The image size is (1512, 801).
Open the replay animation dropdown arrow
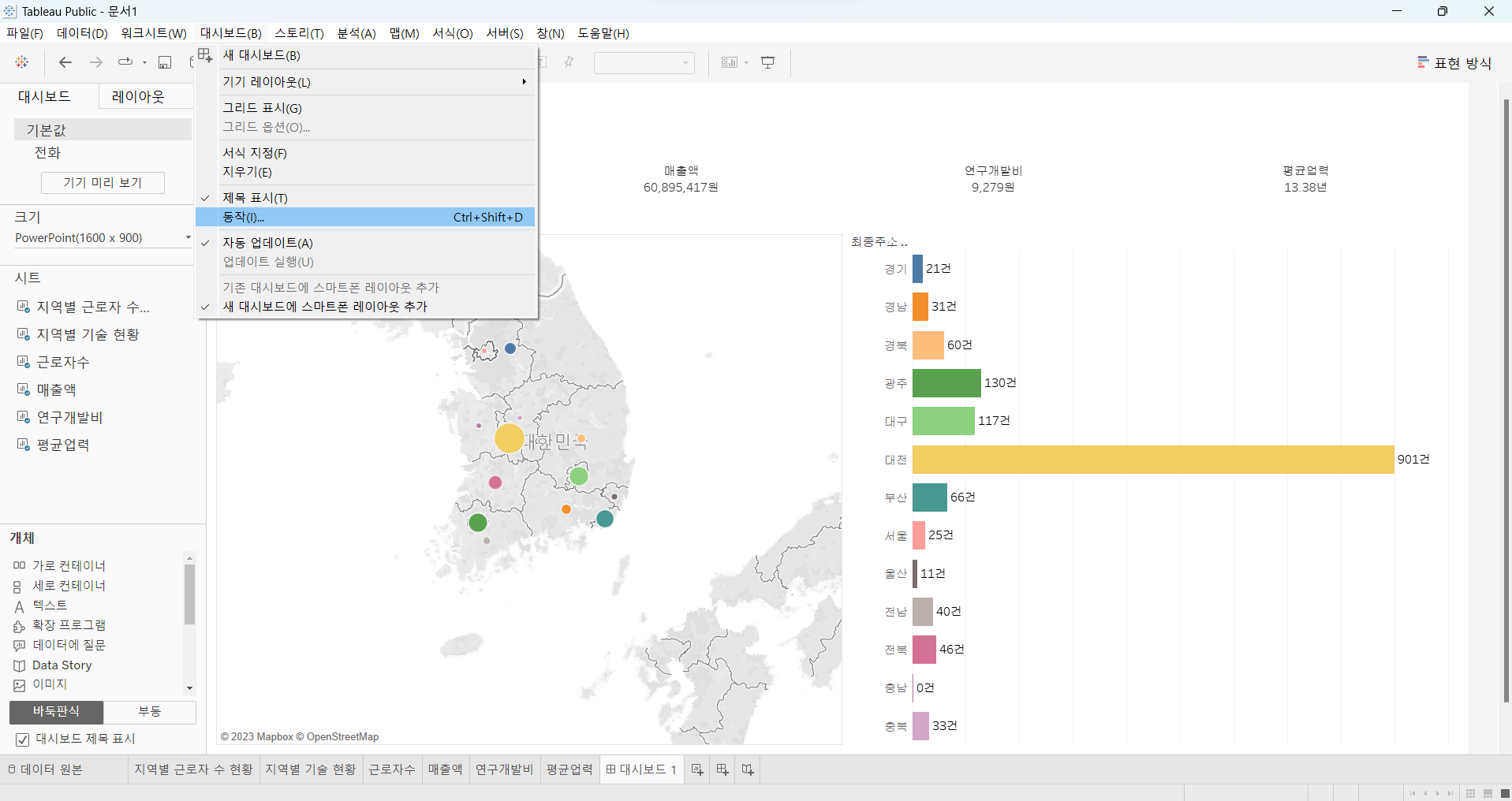(144, 62)
